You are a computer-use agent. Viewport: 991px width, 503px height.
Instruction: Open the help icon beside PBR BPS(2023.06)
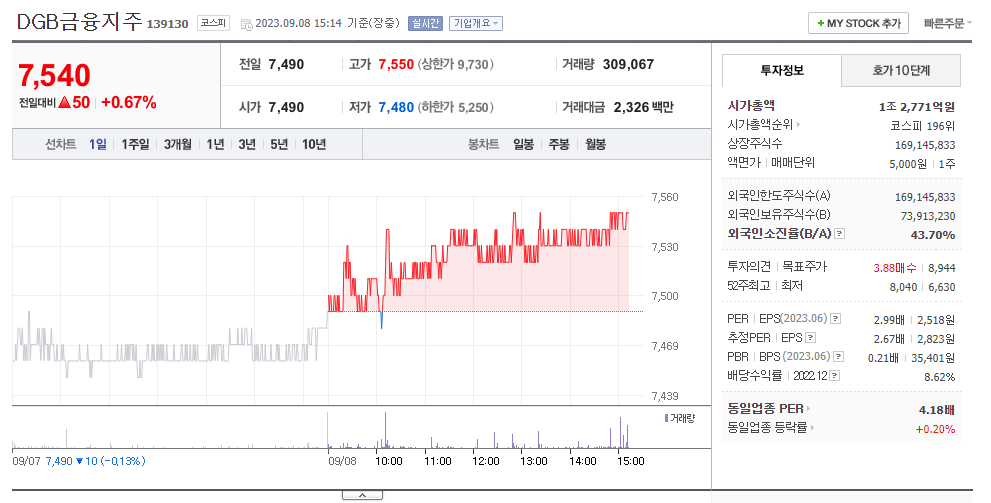click(x=838, y=356)
